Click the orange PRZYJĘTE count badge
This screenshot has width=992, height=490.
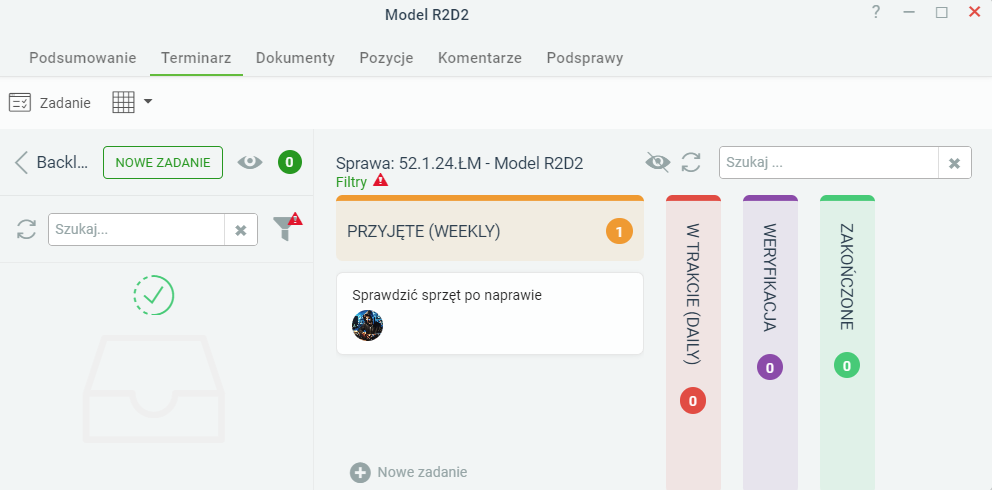pos(619,232)
